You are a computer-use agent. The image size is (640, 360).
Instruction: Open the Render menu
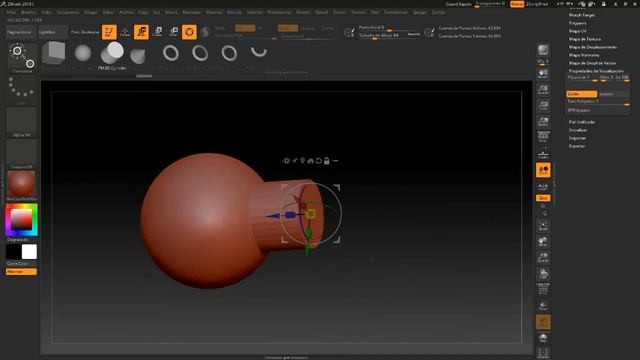[303, 12]
